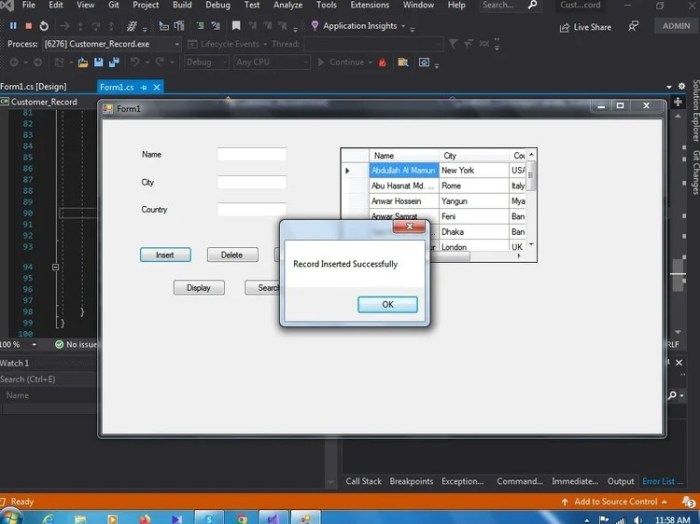Click the search magnifier icon in title bar
Viewport: 700px width, 524px height.
[x=532, y=5]
